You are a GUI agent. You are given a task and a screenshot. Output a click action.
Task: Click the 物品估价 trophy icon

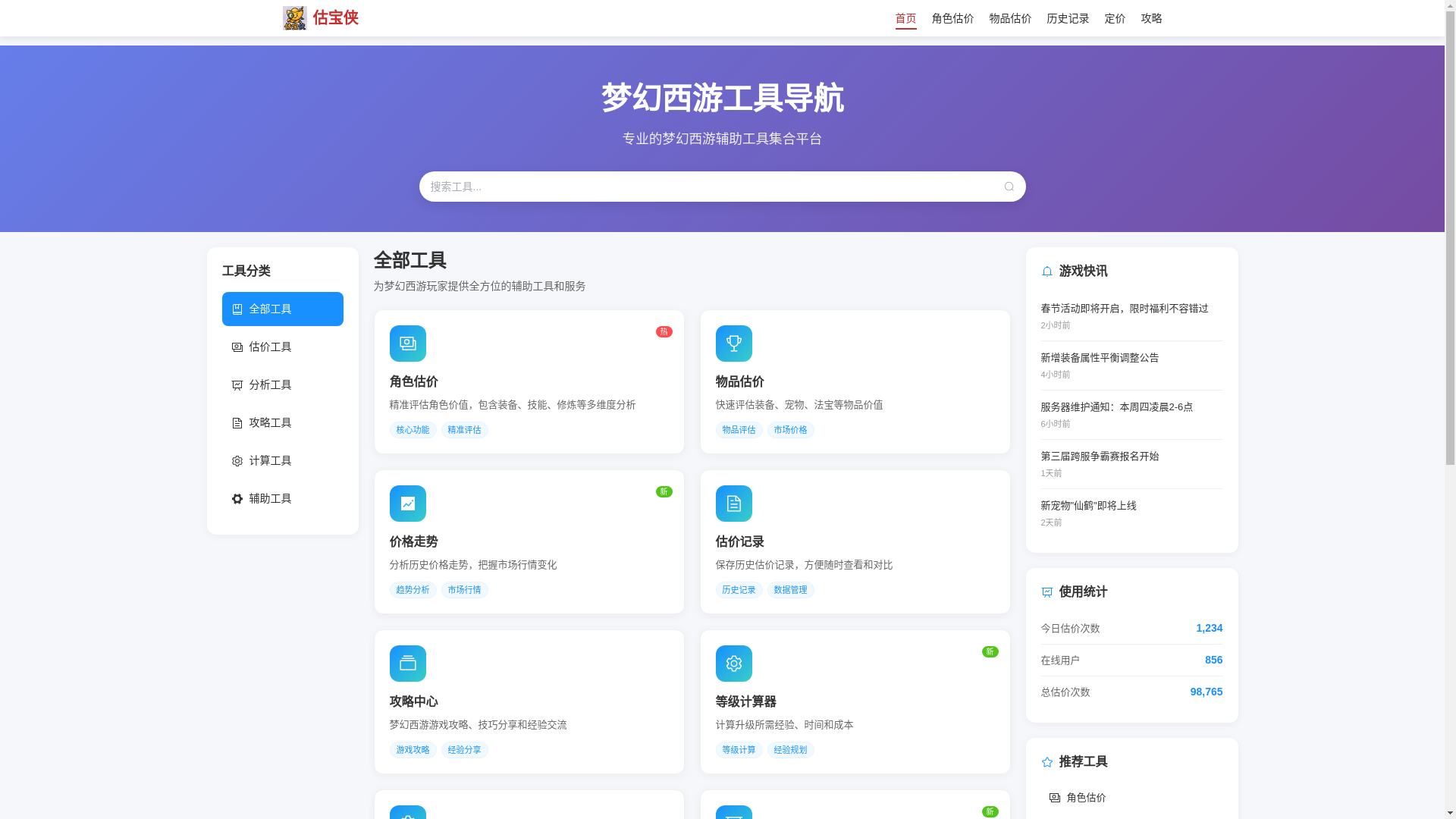point(734,344)
